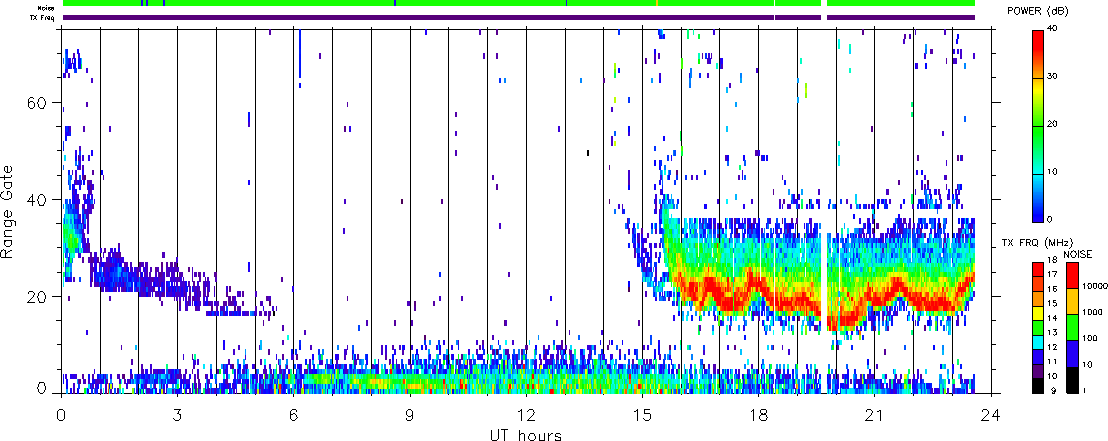The image size is (1108, 441).
Task: Click x-axis tick label "18" under UT hours axis
Action: 758,413
